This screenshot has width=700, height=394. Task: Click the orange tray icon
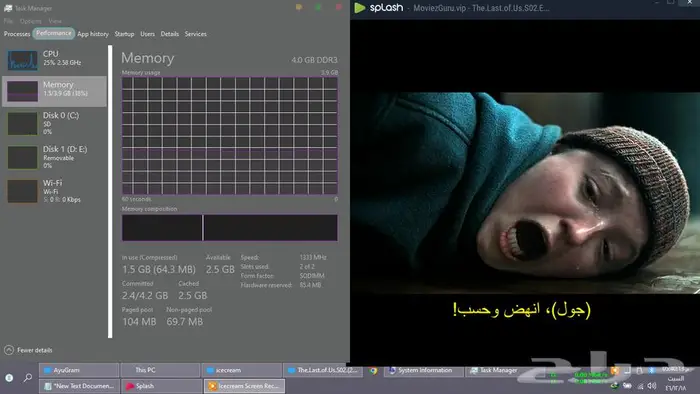click(x=615, y=370)
